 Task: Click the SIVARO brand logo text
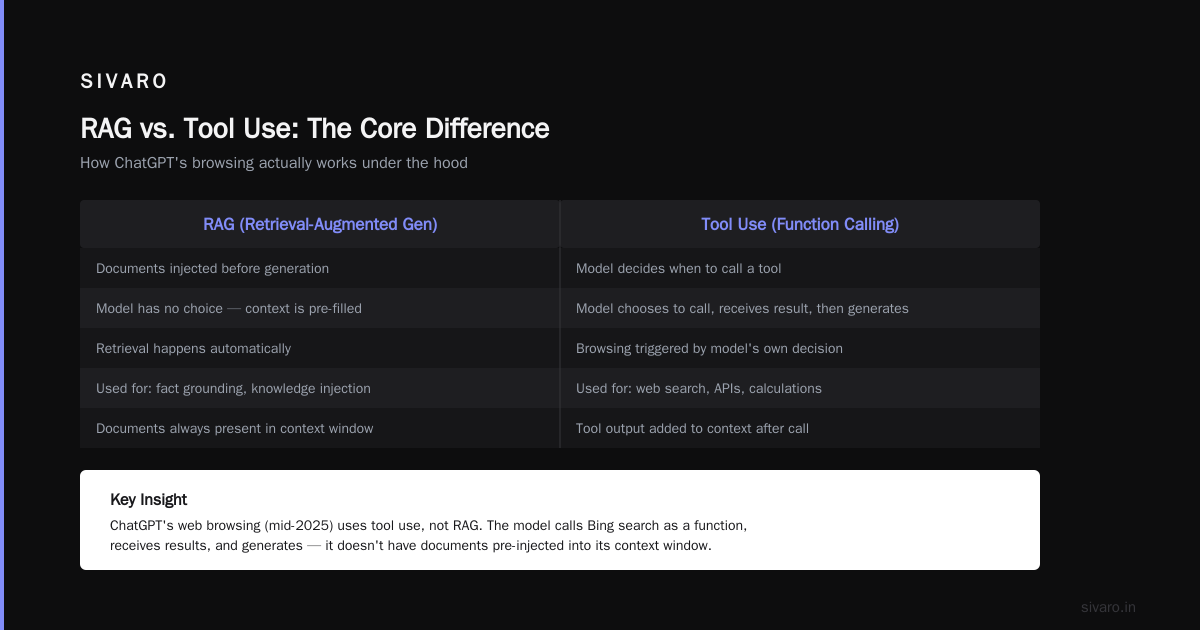[x=124, y=82]
